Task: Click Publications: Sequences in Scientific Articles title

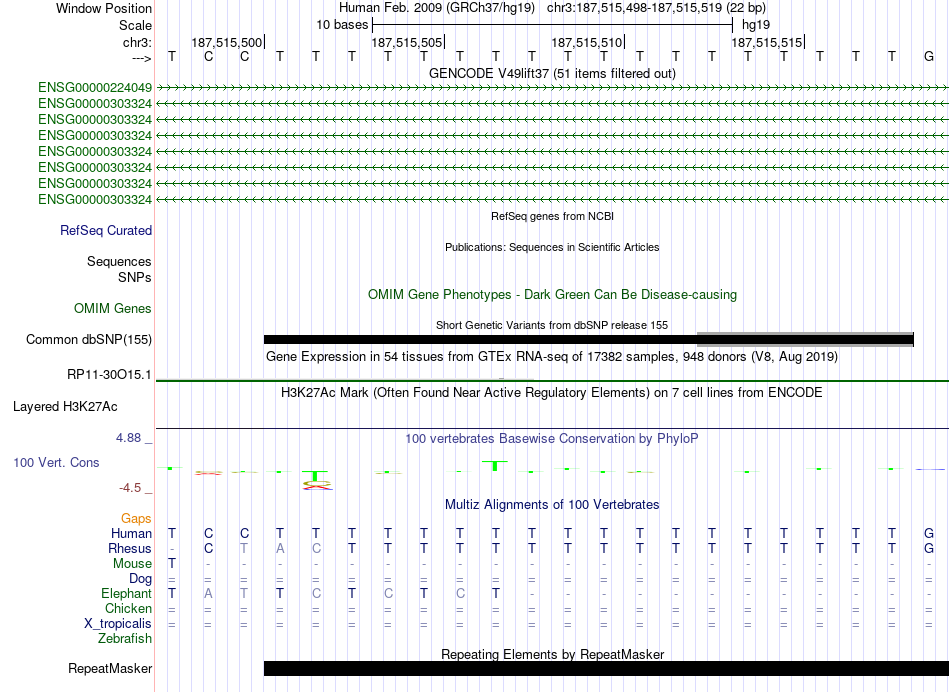Action: point(552,247)
